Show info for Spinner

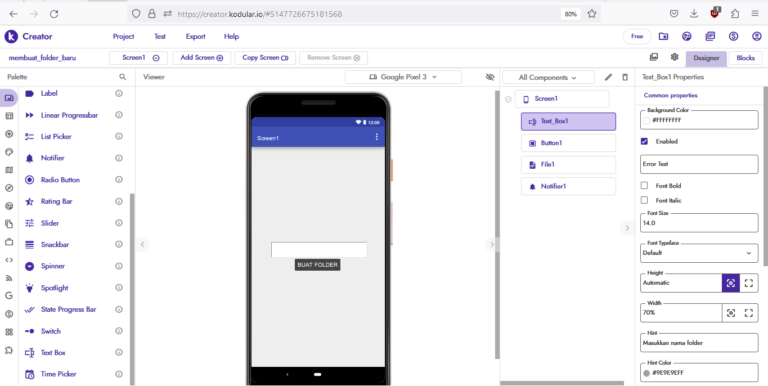[x=119, y=266]
